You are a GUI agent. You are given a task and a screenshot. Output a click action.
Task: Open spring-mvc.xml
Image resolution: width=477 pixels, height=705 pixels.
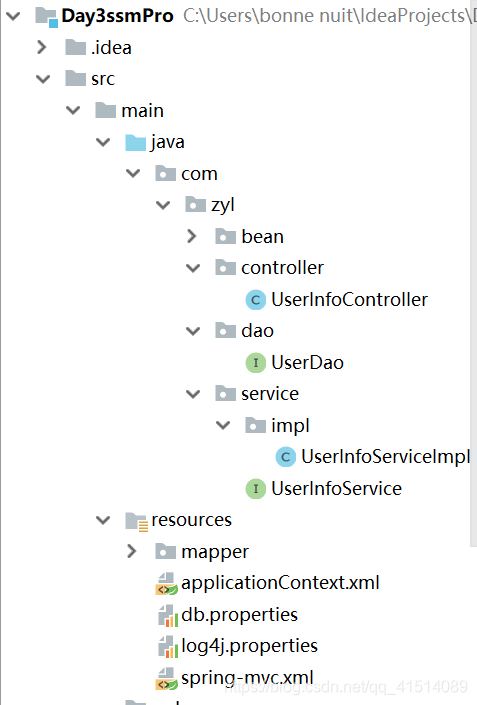(247, 678)
